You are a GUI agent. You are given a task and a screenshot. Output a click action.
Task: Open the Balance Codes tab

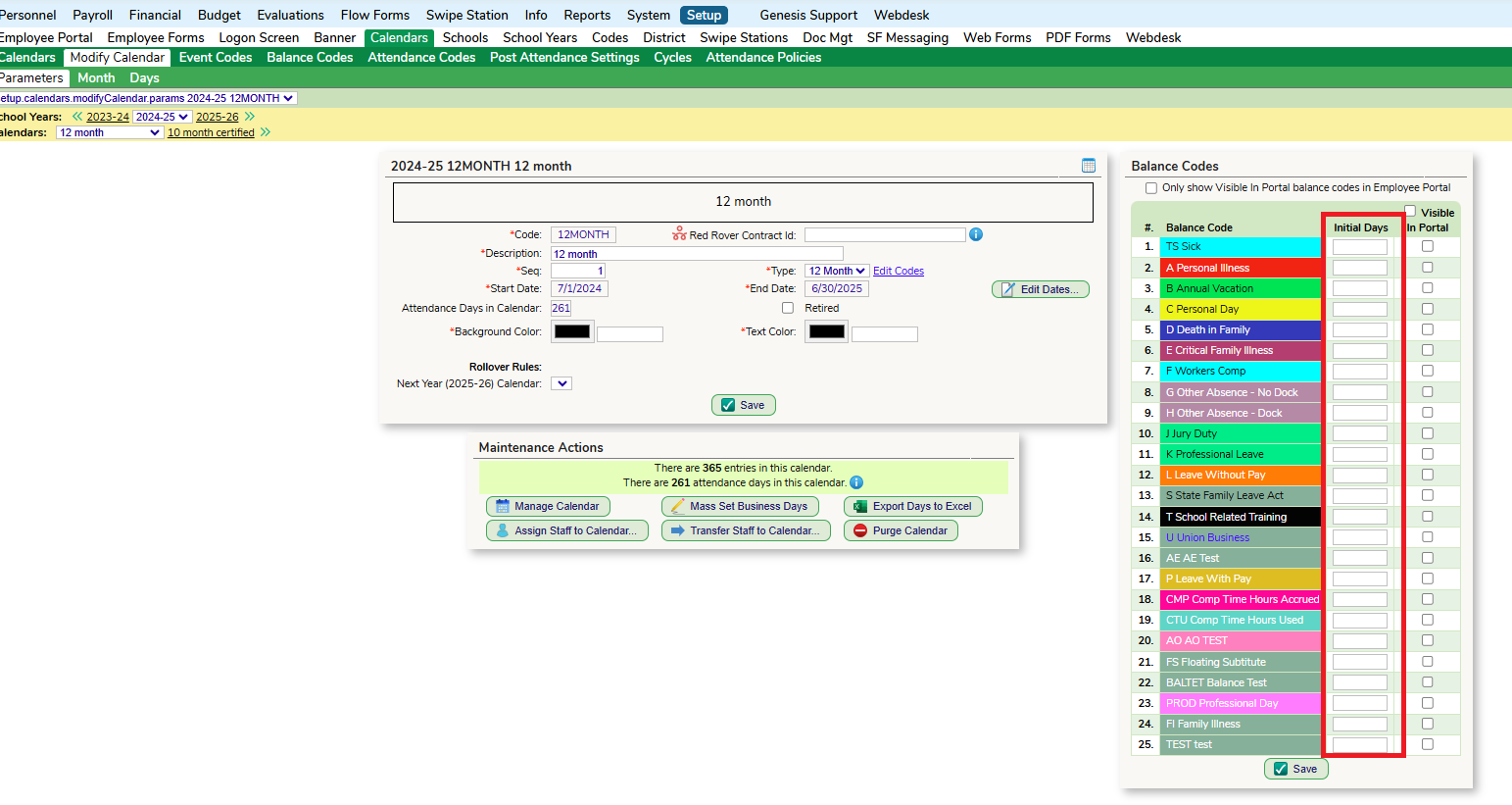310,57
